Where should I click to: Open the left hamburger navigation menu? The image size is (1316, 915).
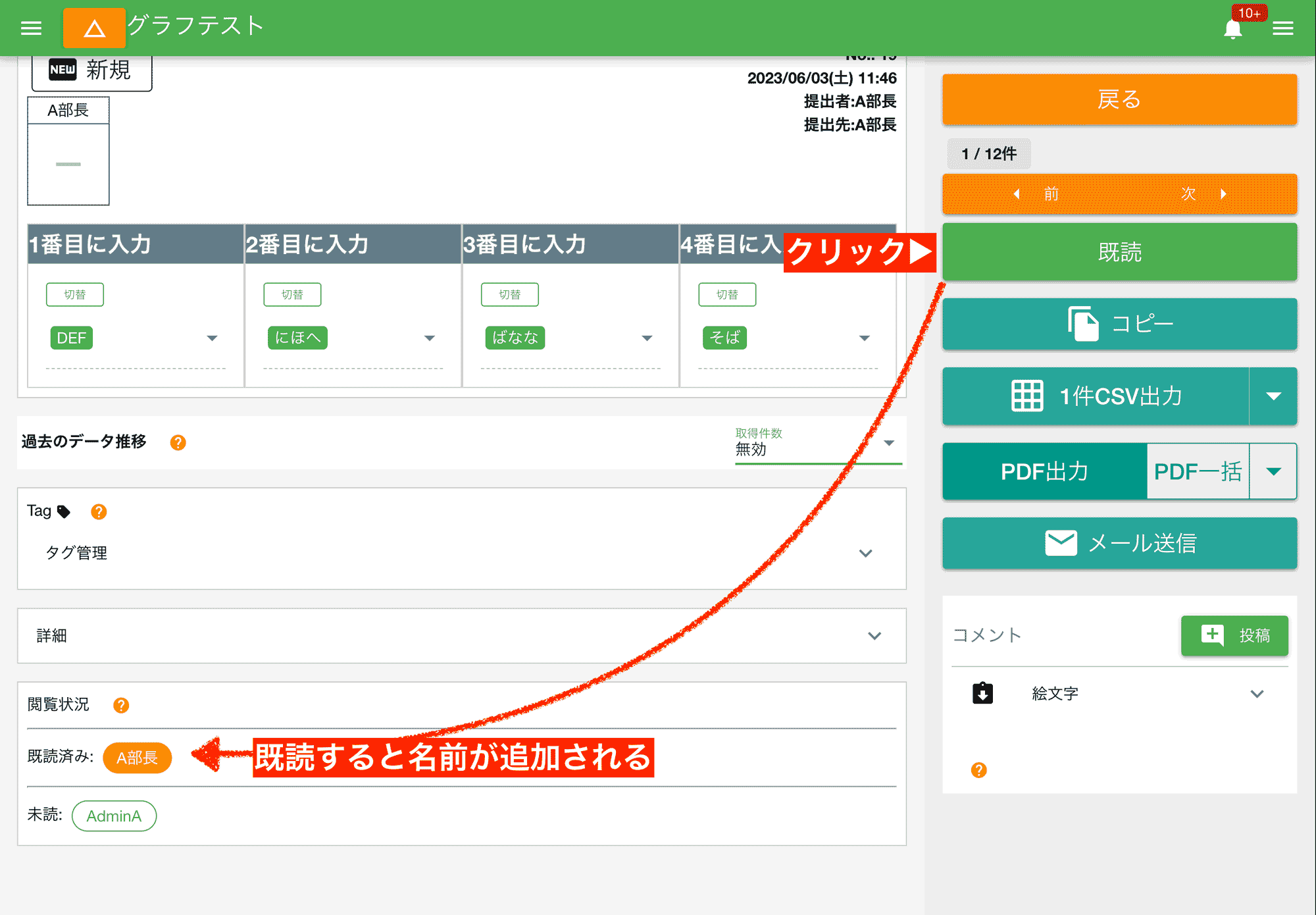click(x=31, y=28)
